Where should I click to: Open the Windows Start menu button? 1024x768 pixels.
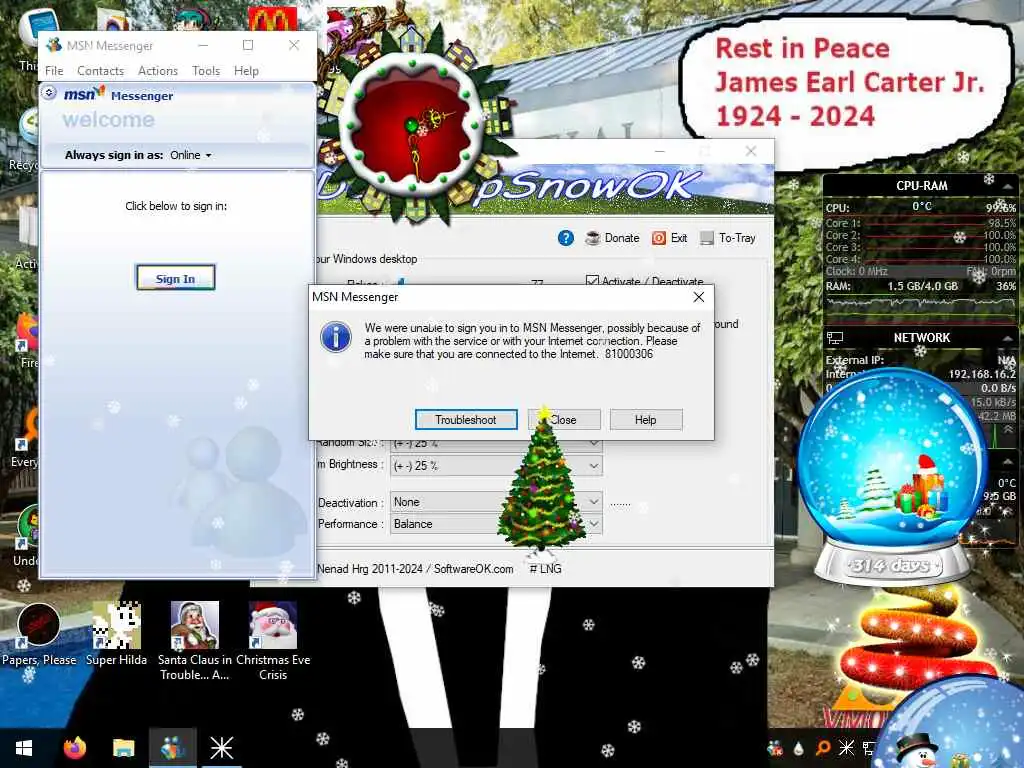(24, 748)
